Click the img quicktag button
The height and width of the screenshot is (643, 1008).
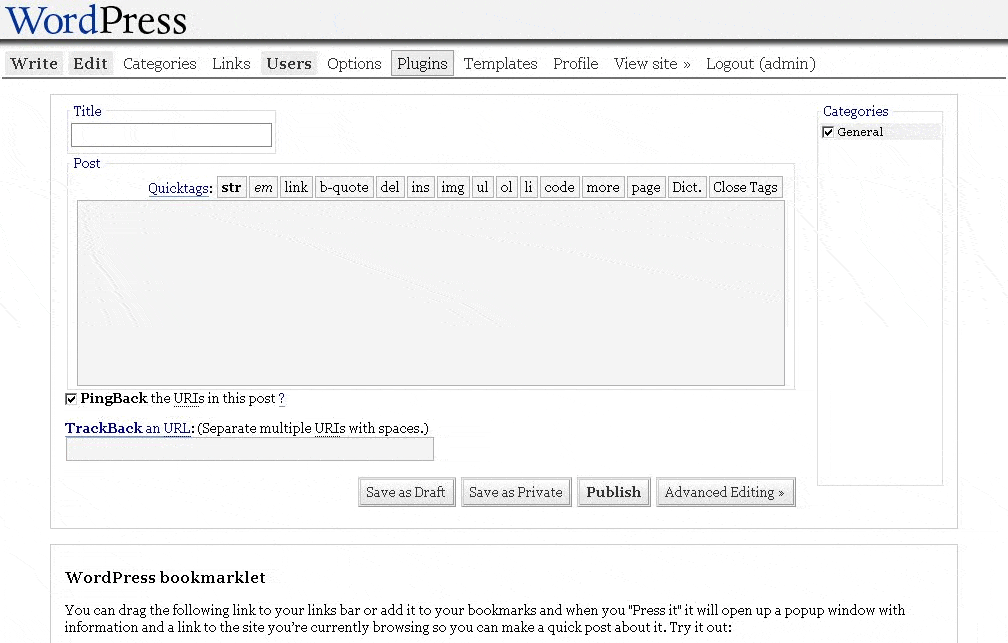click(x=453, y=187)
